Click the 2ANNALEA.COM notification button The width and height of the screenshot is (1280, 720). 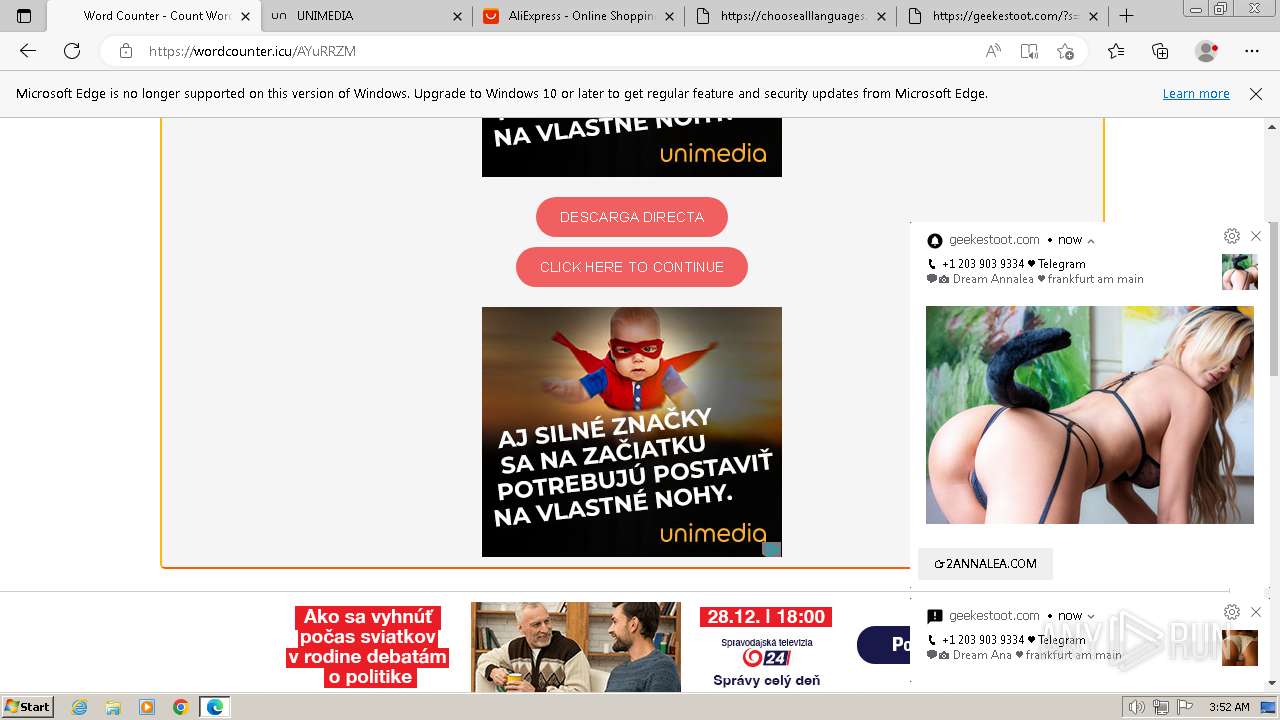[985, 564]
